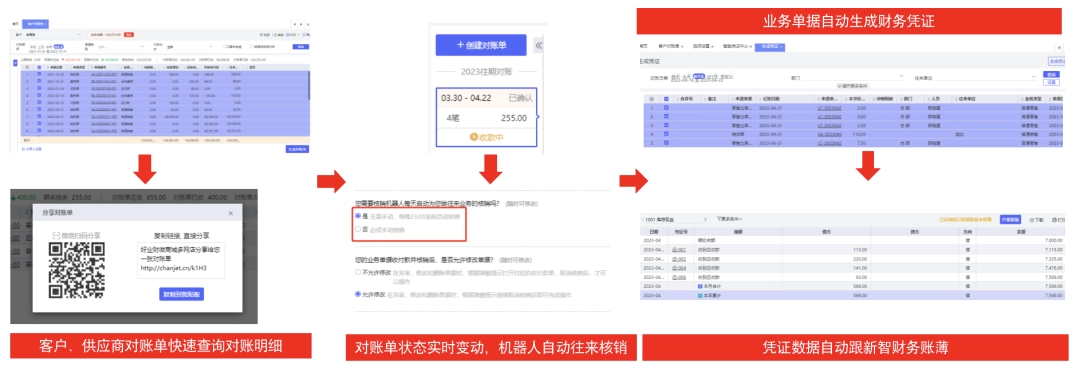
Task: Open source document link SA-2023042 in row 4
Action: click(829, 134)
